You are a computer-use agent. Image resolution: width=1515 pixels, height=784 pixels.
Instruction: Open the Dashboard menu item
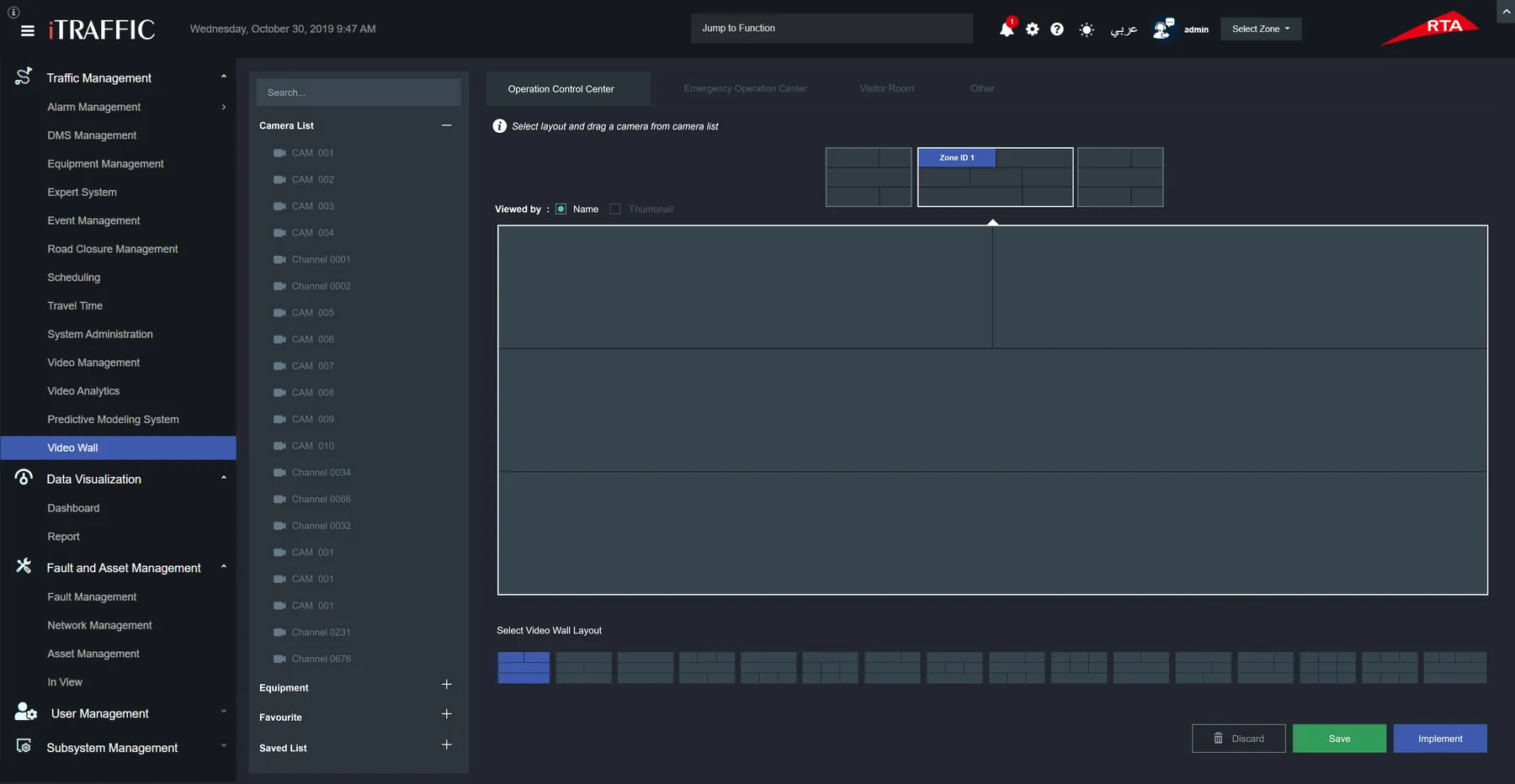click(73, 508)
